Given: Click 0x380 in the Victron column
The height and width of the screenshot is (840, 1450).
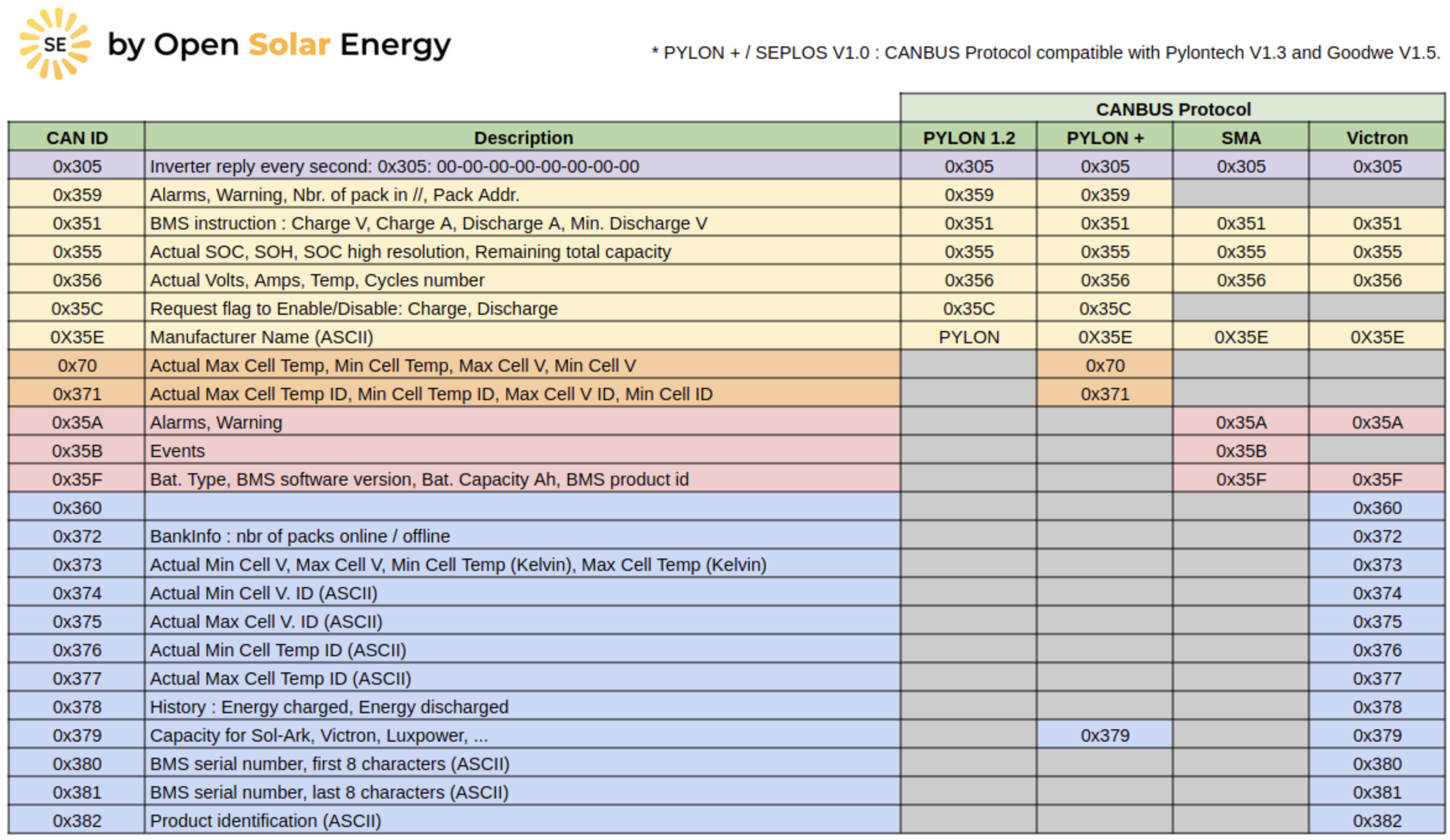Looking at the screenshot, I should coord(1377,763).
